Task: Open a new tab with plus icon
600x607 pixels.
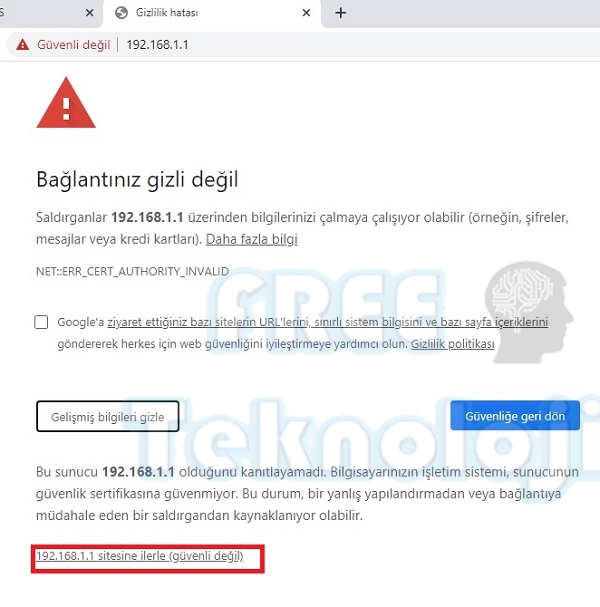Action: [x=341, y=13]
